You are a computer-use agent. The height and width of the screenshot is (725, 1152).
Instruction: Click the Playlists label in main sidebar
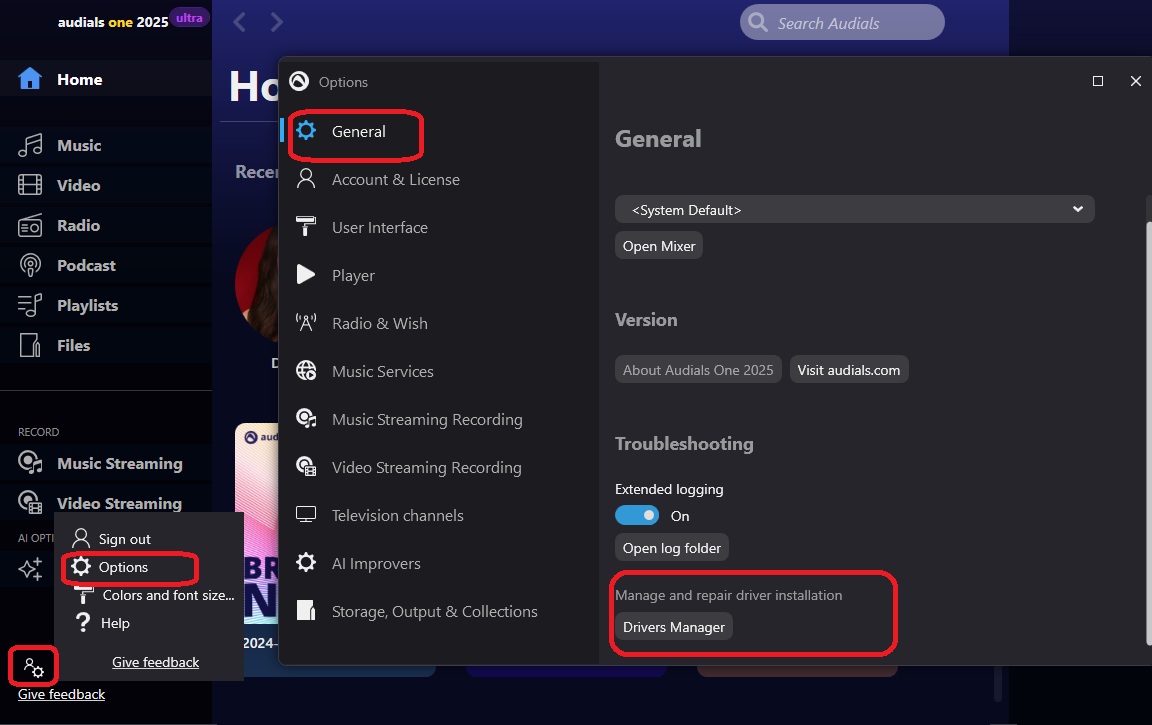(87, 306)
